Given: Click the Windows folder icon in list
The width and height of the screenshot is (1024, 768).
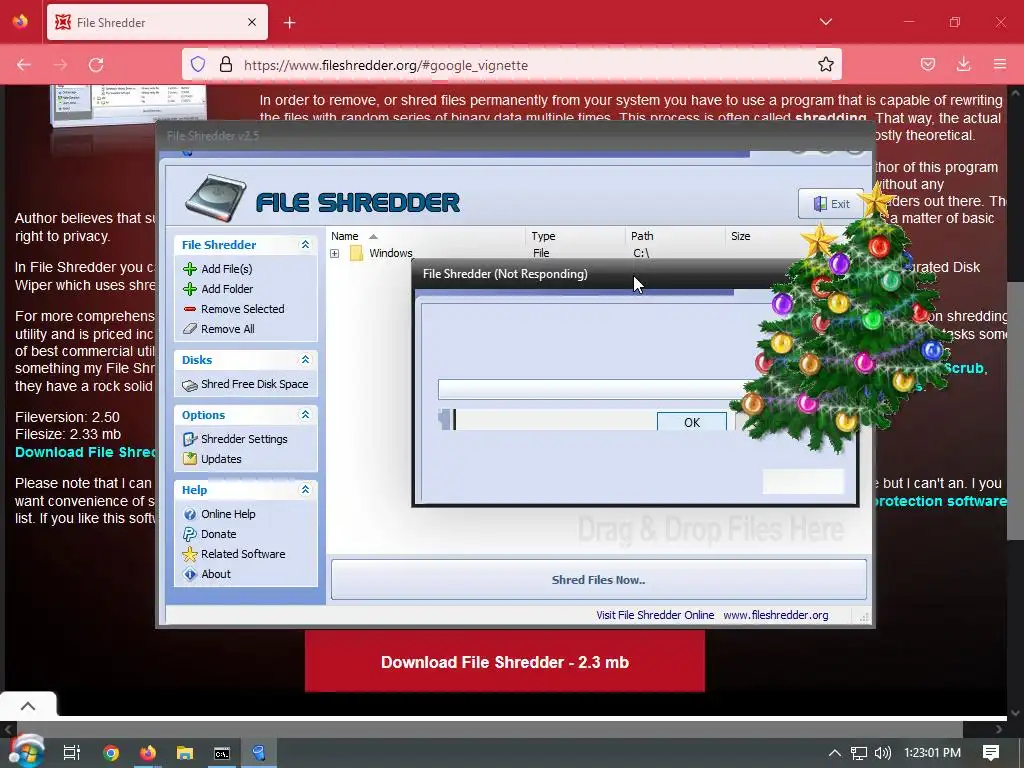Looking at the screenshot, I should tap(356, 253).
